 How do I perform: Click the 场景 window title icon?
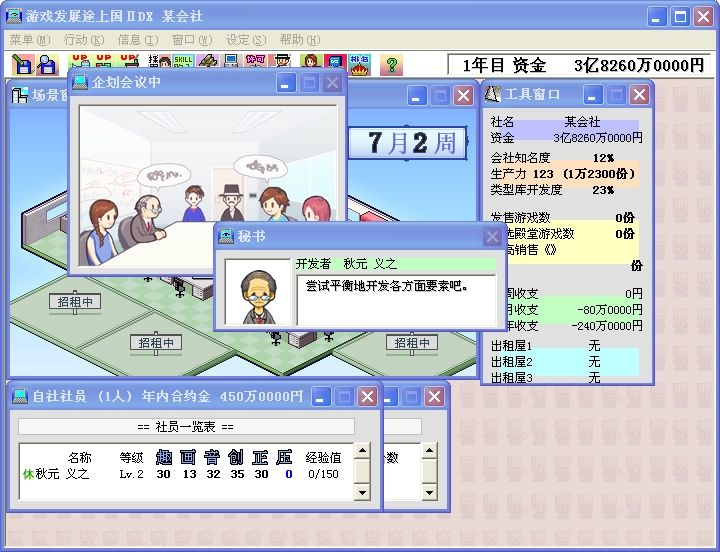coord(20,95)
